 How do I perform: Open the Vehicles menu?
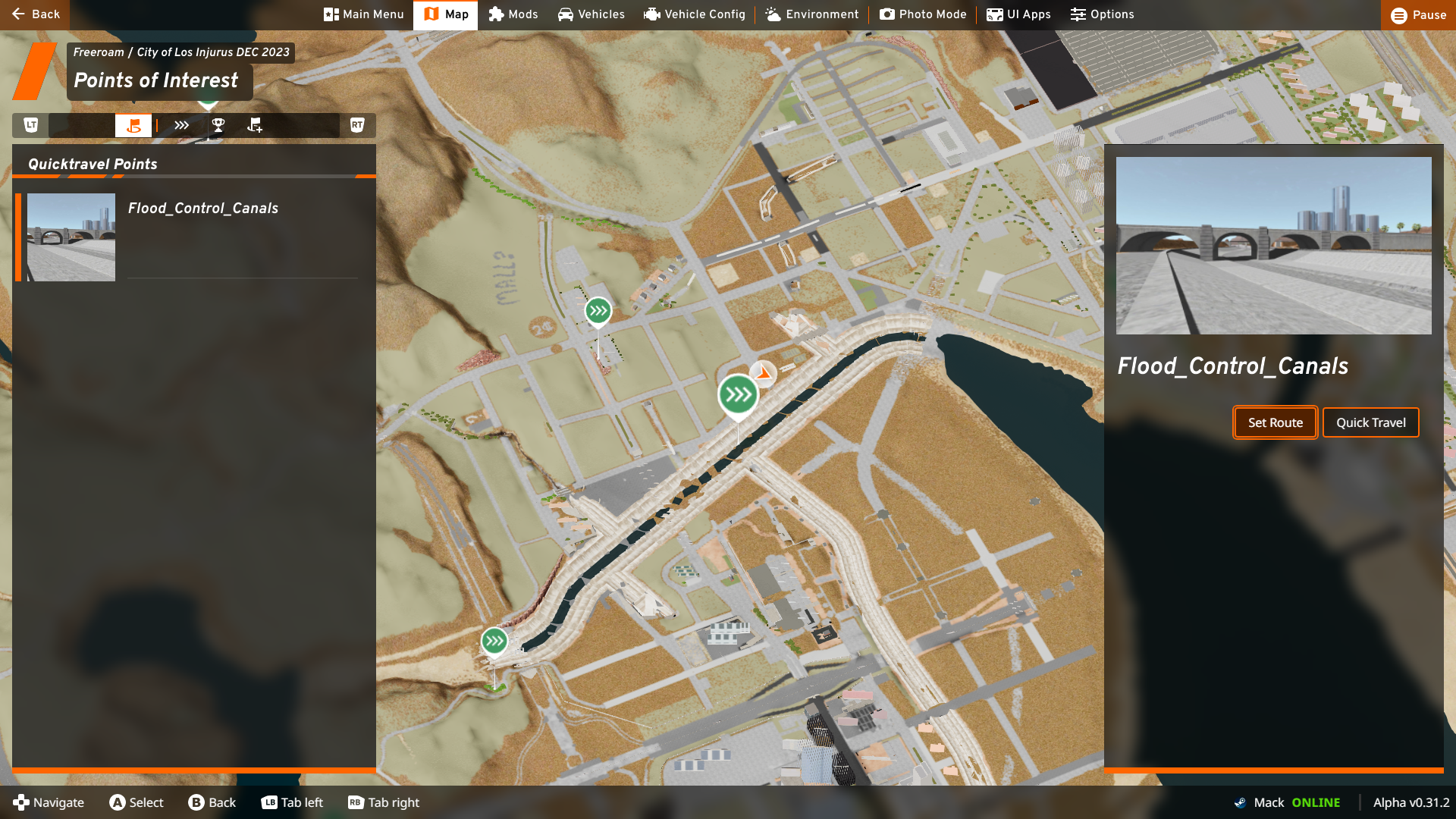click(591, 14)
